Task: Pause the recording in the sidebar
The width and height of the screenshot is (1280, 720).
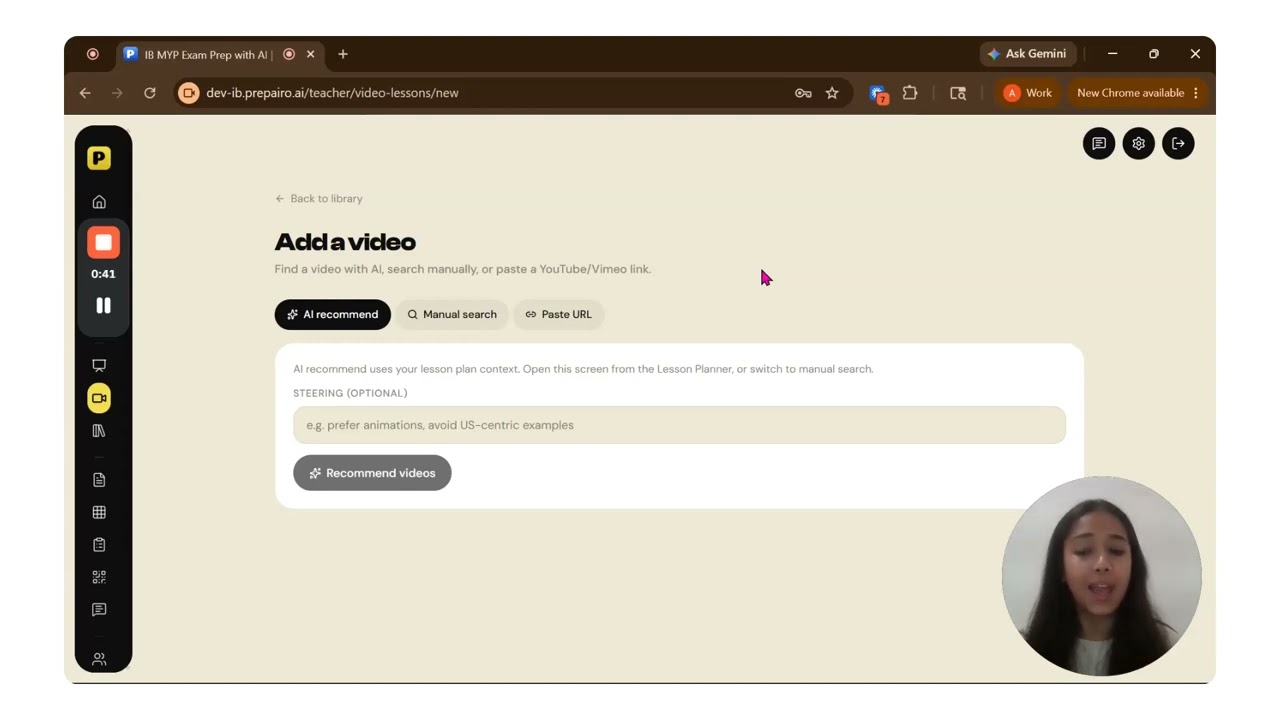Action: pos(103,305)
